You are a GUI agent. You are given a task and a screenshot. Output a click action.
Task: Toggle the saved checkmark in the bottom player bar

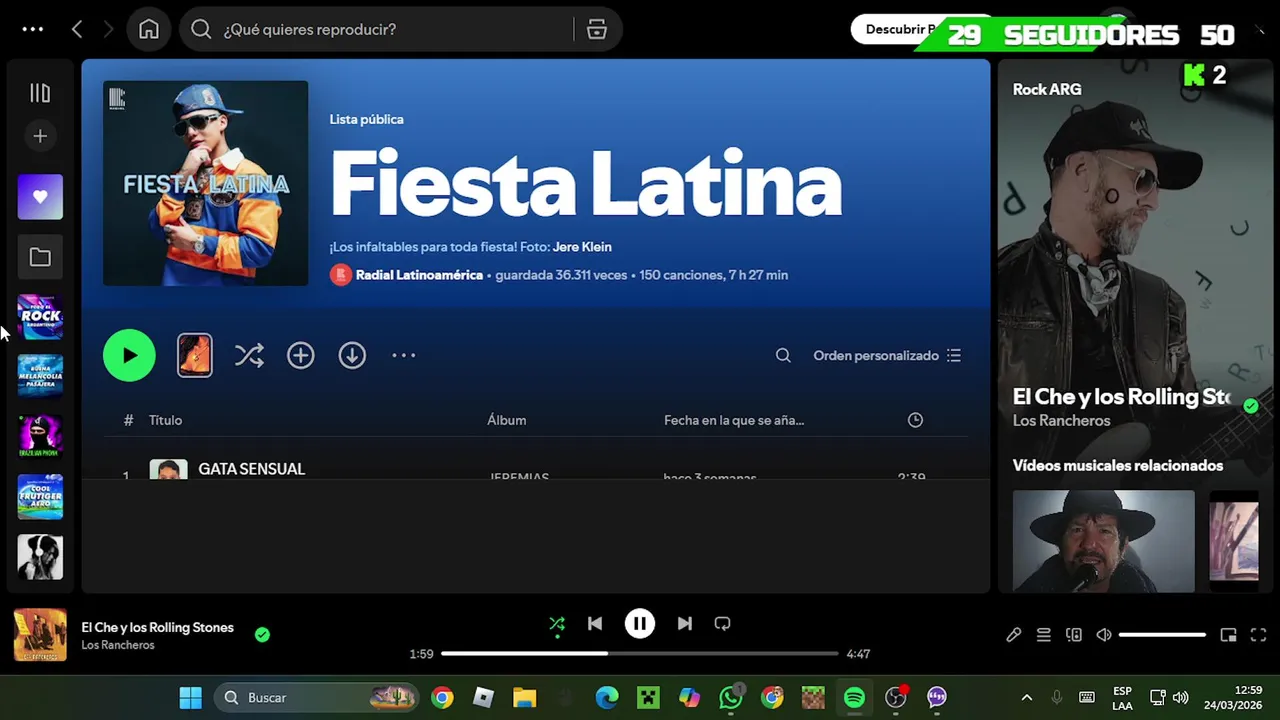pyautogui.click(x=262, y=634)
